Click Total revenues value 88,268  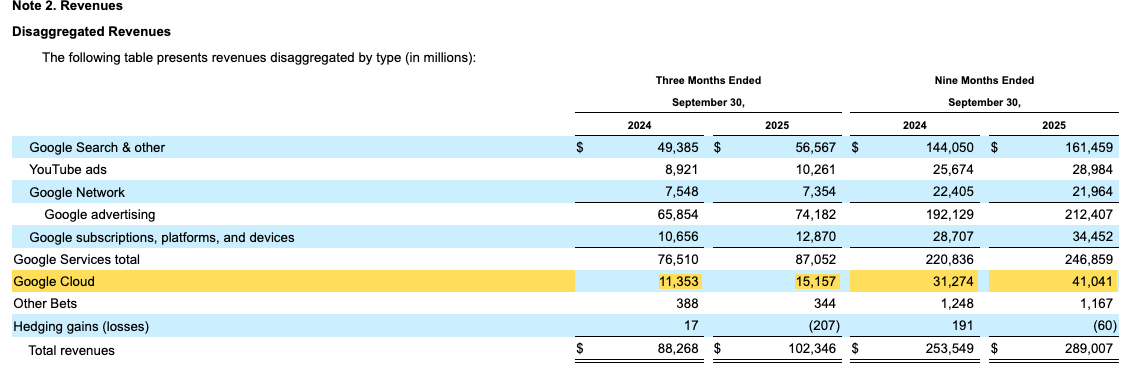[x=678, y=350]
